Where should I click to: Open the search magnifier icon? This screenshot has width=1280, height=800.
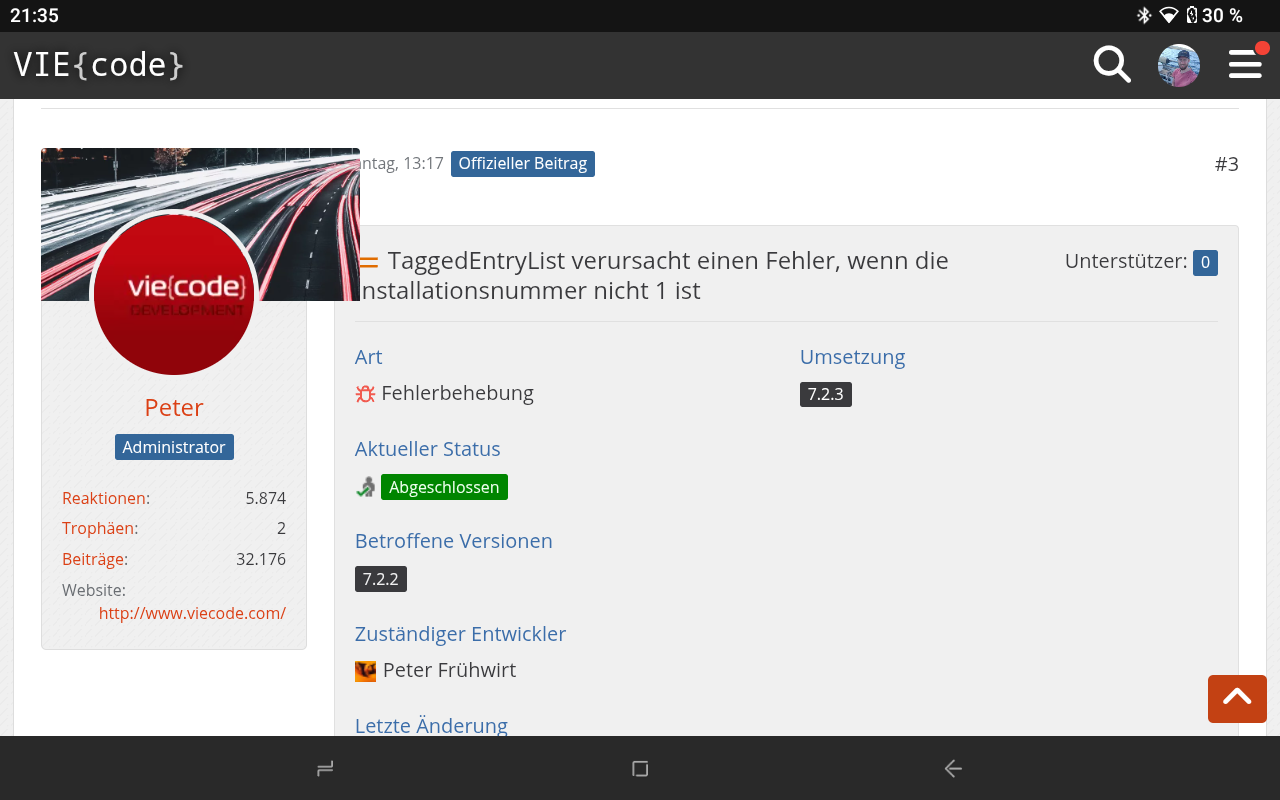[1111, 65]
